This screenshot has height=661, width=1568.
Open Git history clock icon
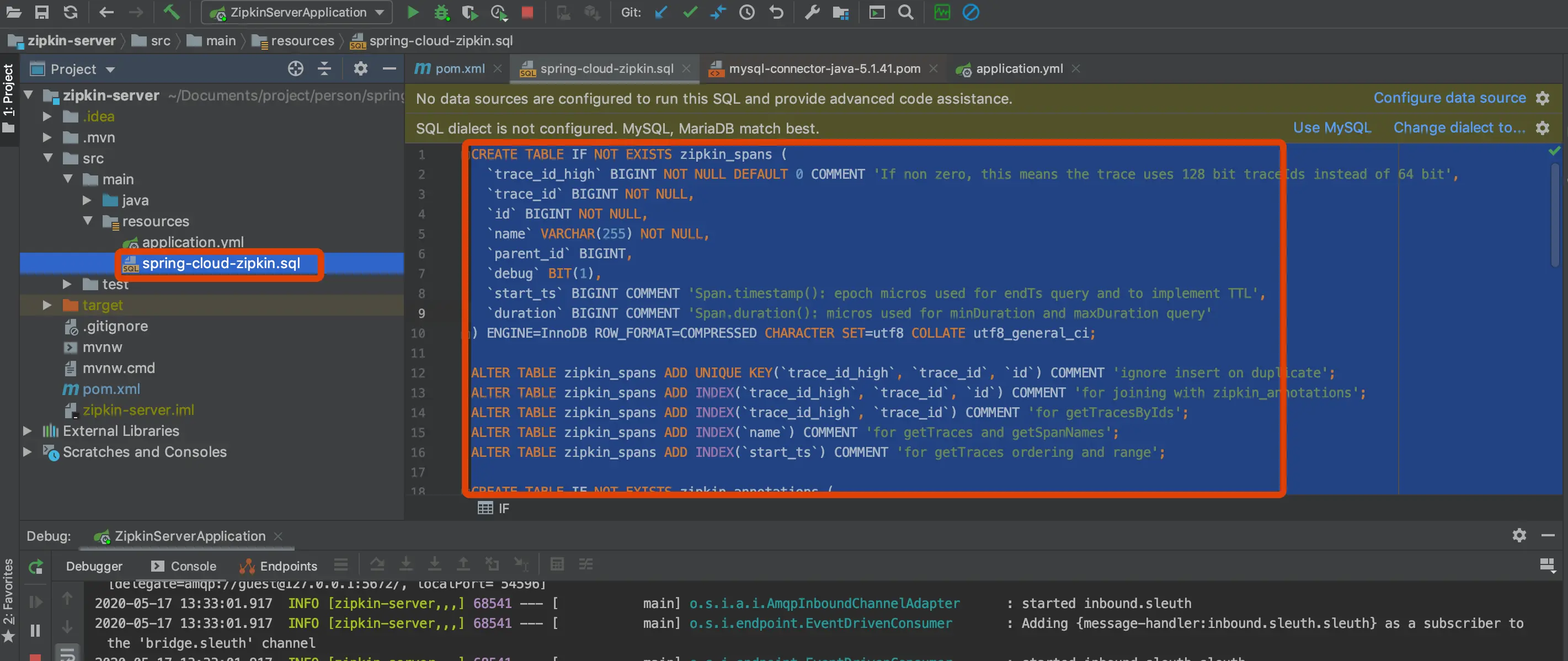[747, 12]
